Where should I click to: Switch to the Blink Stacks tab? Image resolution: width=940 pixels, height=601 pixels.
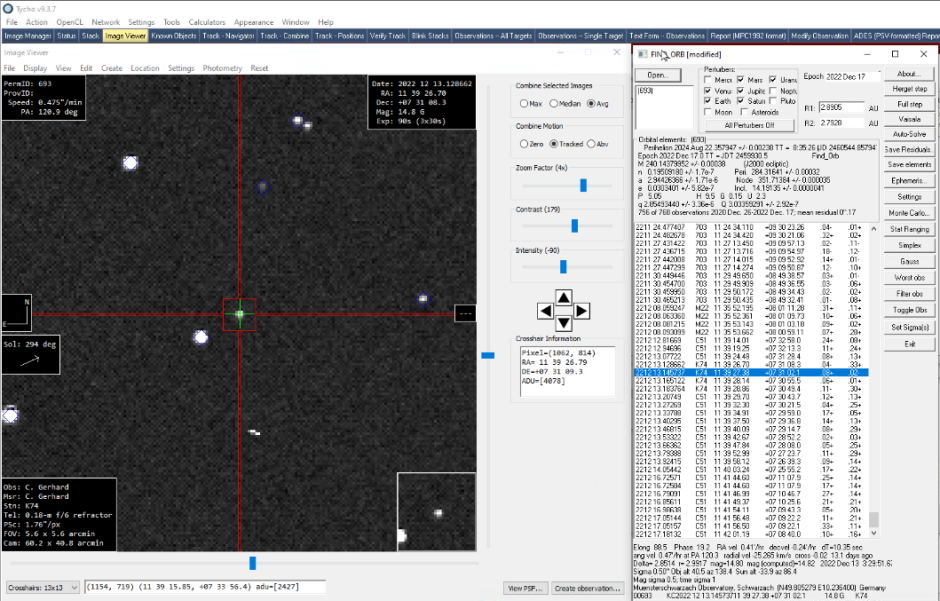430,36
